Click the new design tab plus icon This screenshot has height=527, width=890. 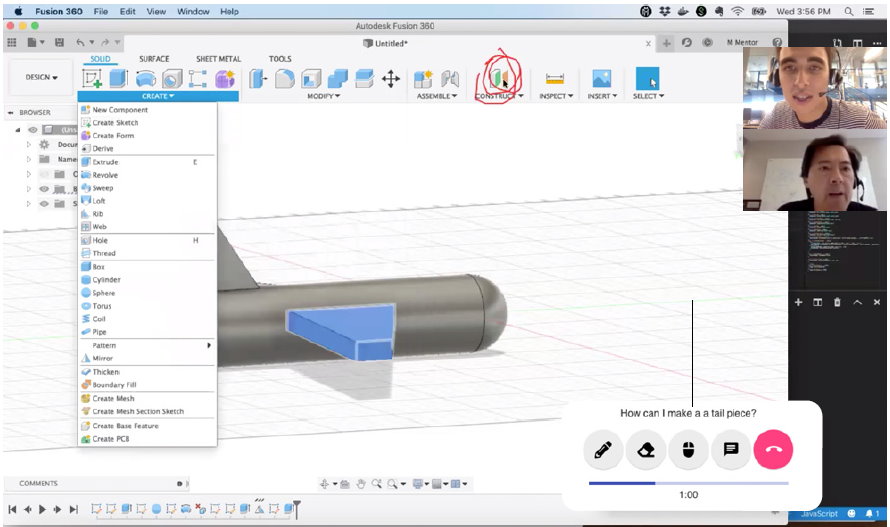(666, 43)
